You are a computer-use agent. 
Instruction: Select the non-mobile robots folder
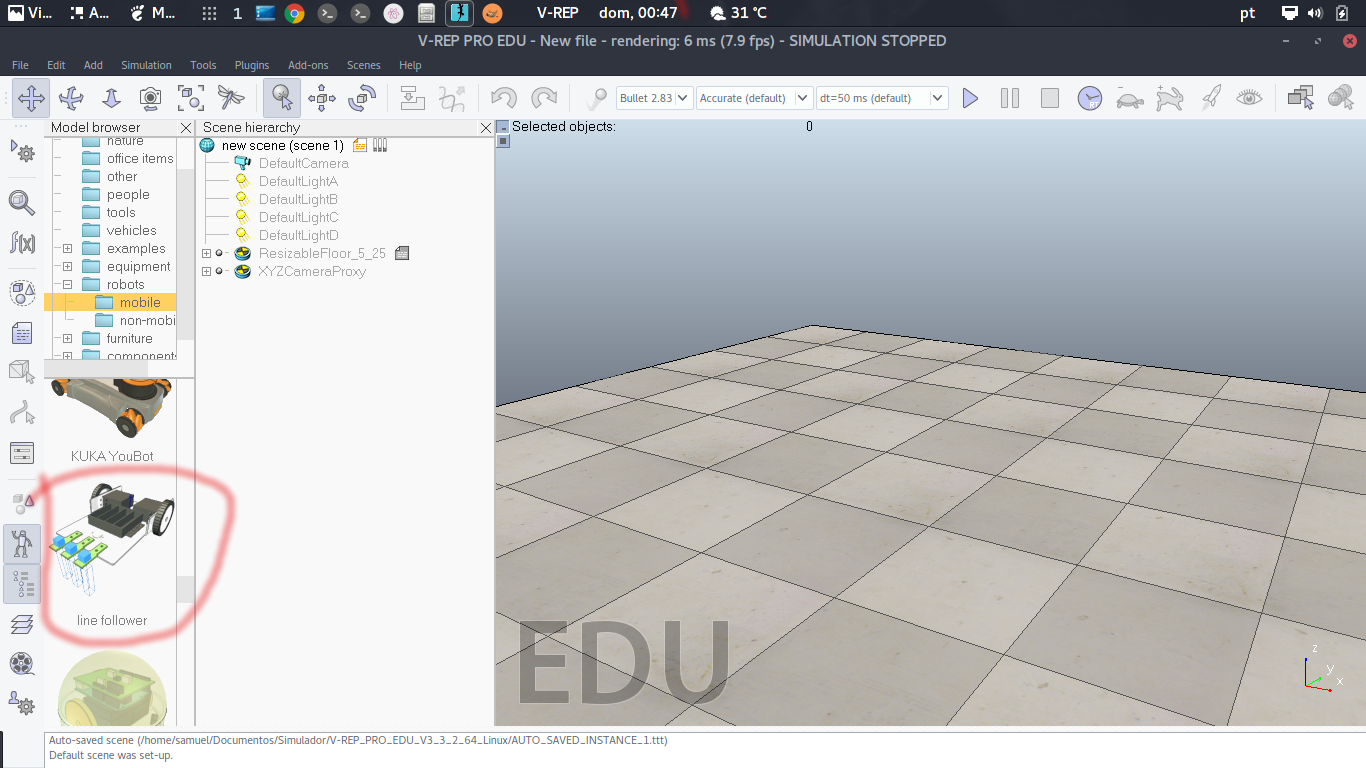click(146, 320)
